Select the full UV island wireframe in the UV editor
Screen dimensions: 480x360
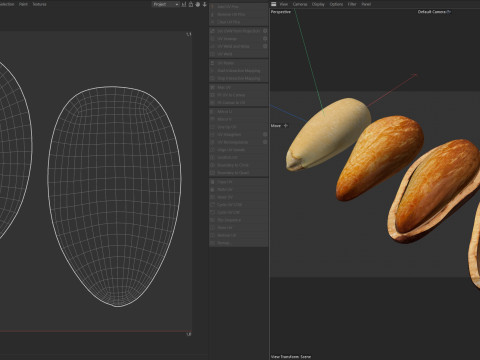click(115, 196)
